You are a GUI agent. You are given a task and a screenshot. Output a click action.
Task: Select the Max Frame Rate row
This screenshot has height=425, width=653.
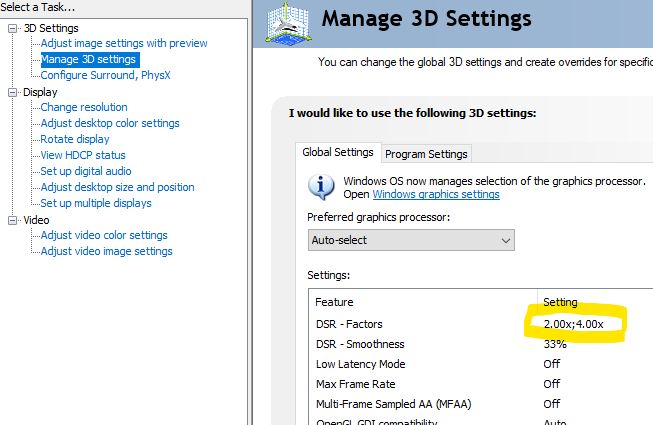click(481, 384)
